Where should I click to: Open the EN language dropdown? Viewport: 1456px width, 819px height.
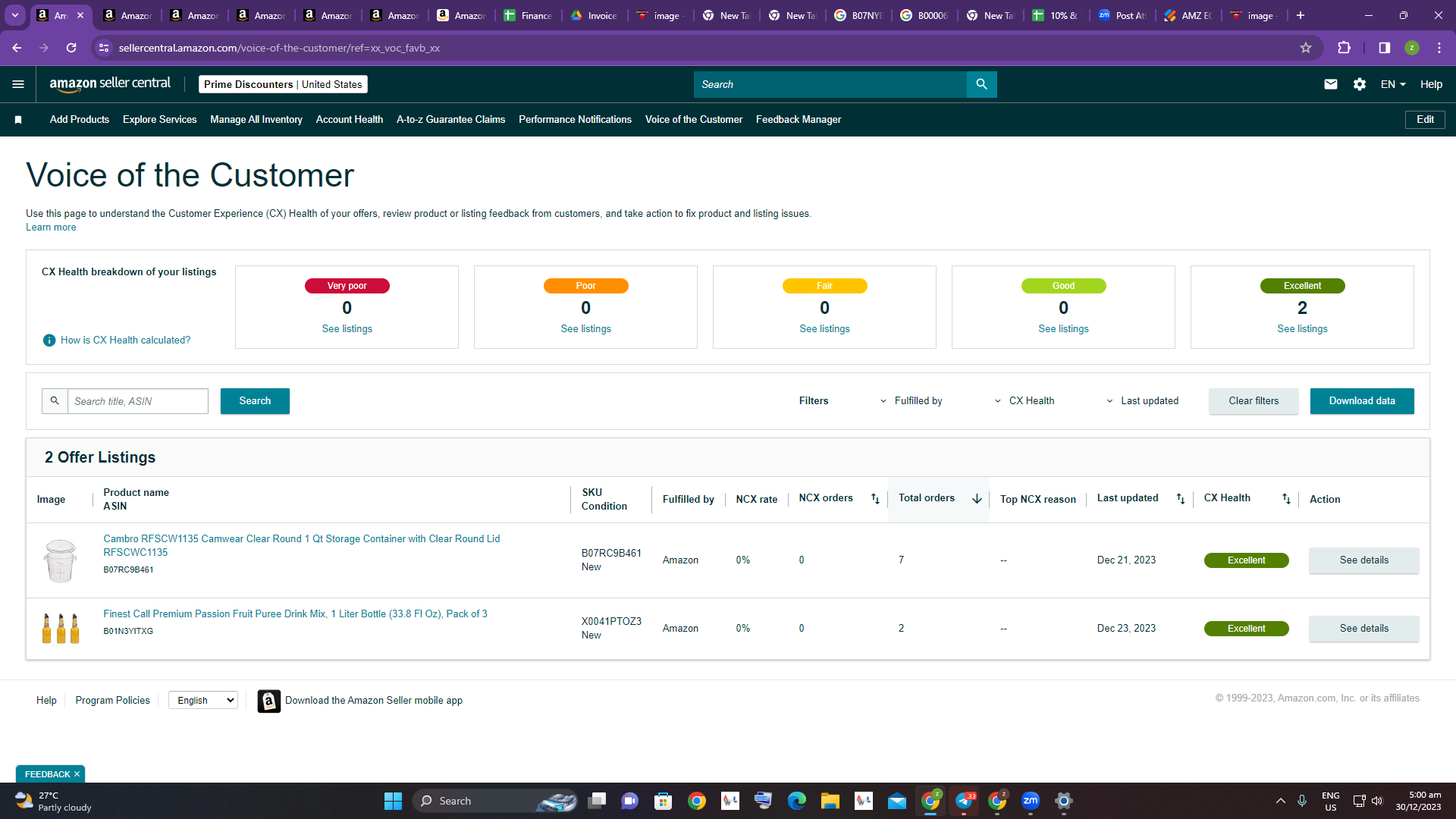tap(1393, 84)
